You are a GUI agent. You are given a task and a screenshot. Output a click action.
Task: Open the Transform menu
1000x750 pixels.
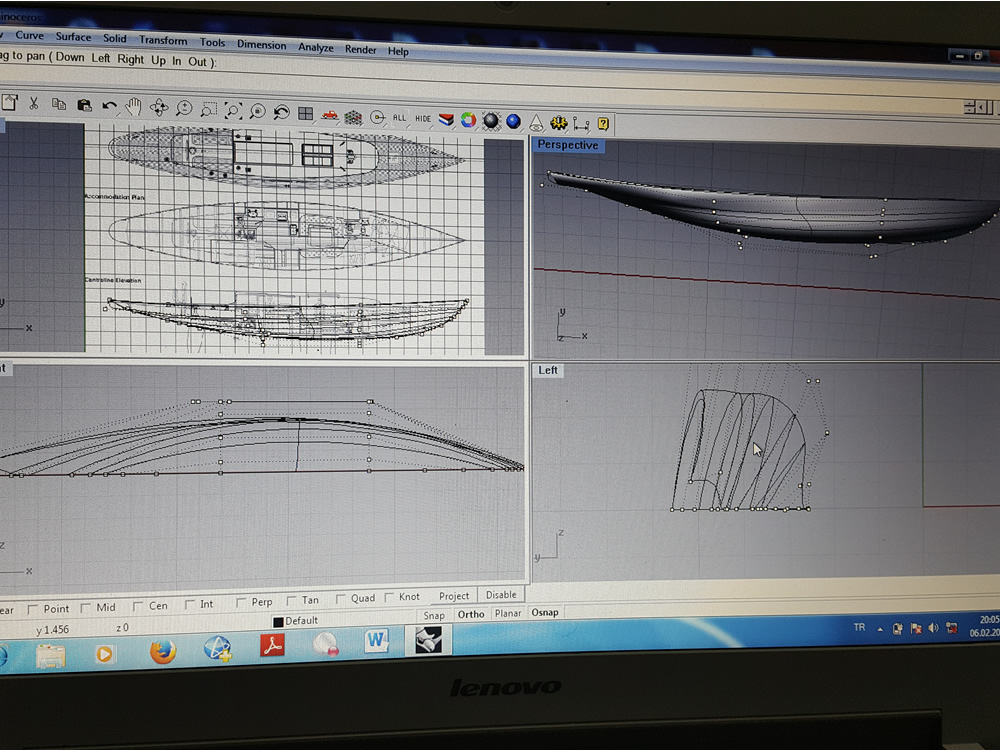(163, 40)
